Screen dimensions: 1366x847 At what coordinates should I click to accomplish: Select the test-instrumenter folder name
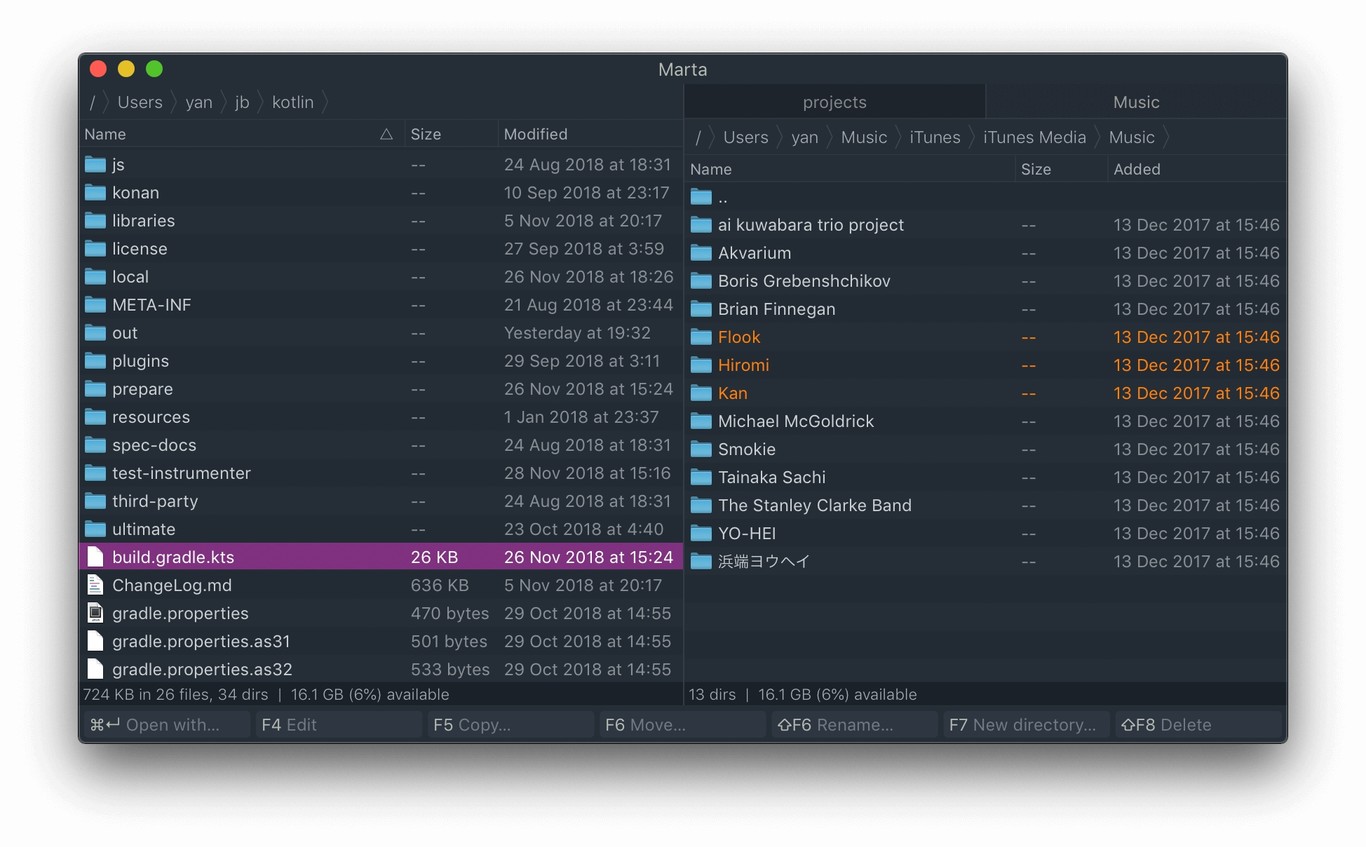tap(181, 473)
